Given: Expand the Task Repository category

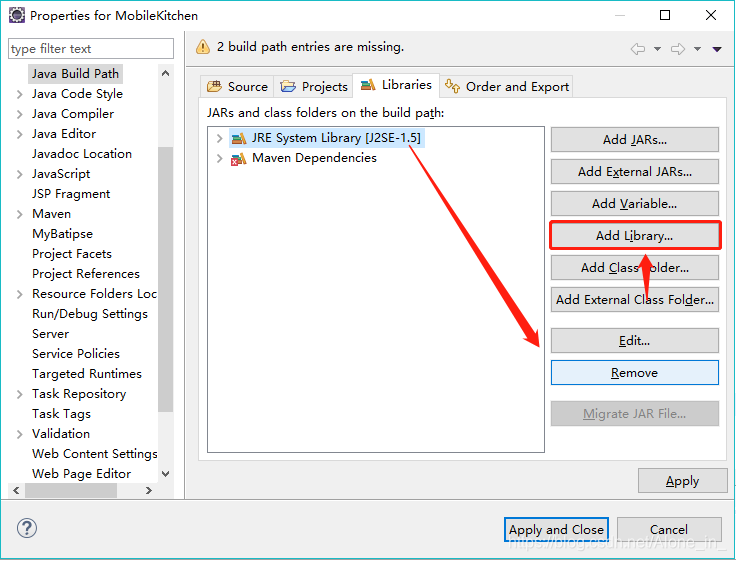Looking at the screenshot, I should coord(19,394).
